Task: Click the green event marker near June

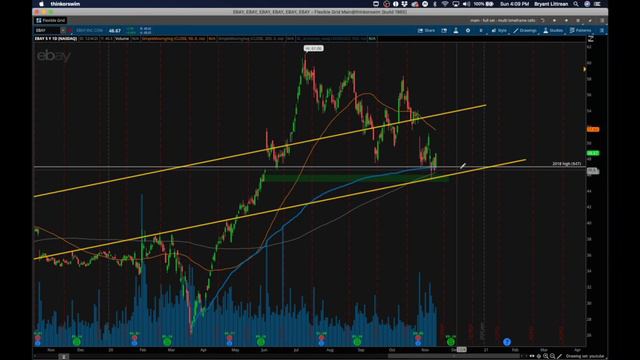Action: coord(261,342)
